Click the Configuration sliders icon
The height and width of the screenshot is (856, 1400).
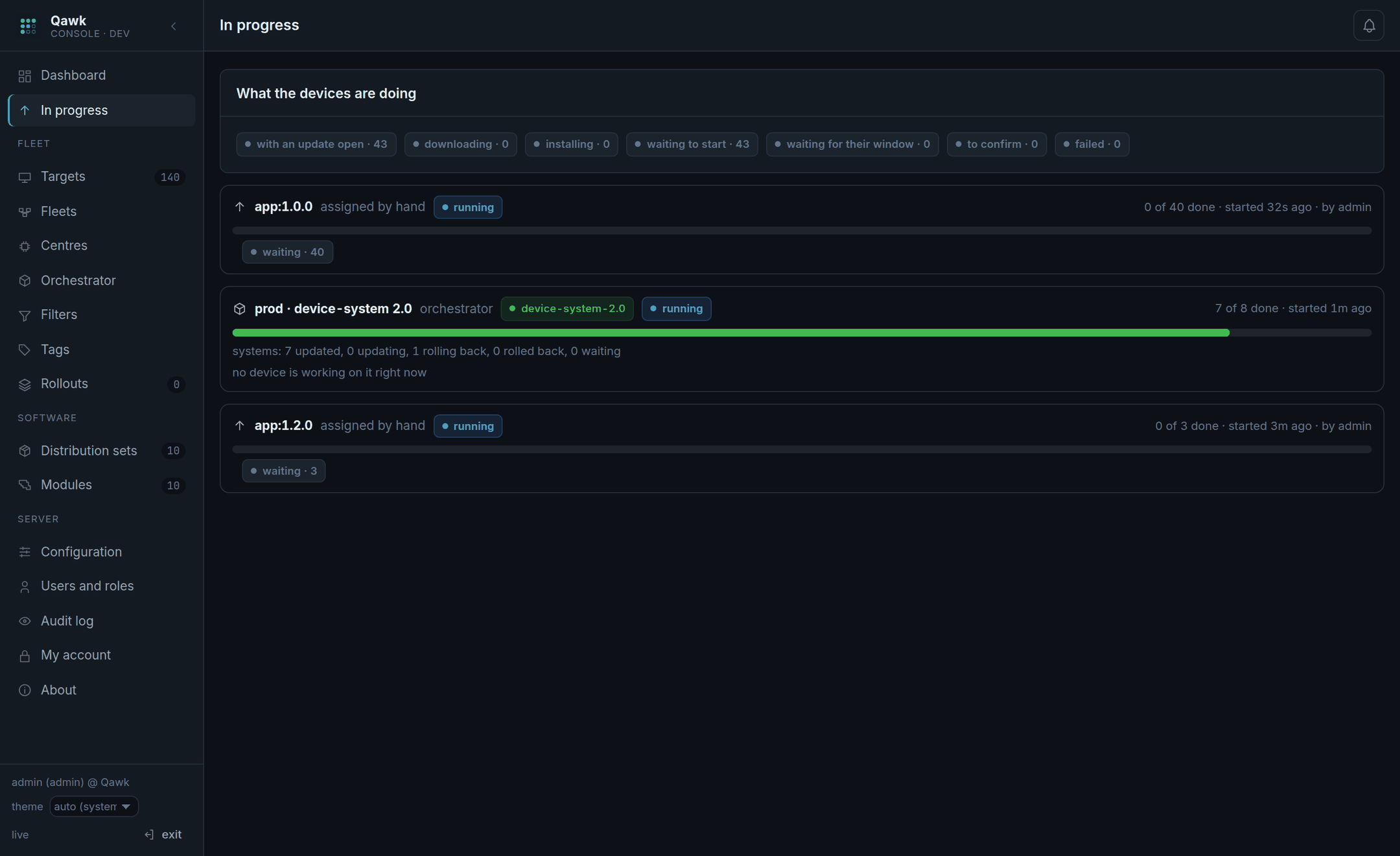(x=25, y=552)
